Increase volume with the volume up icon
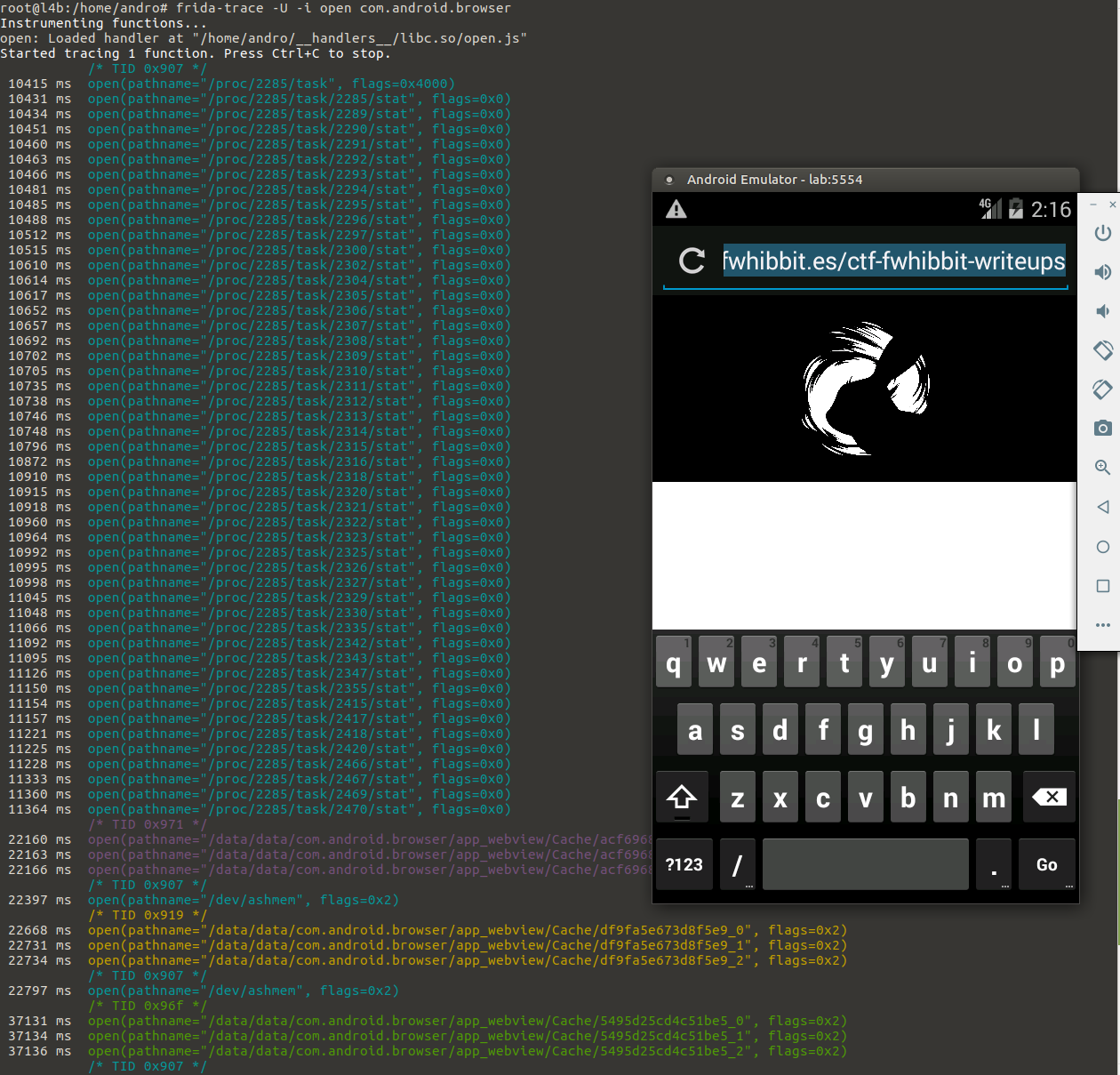Screen dimensions: 1120x1075 (1102, 272)
